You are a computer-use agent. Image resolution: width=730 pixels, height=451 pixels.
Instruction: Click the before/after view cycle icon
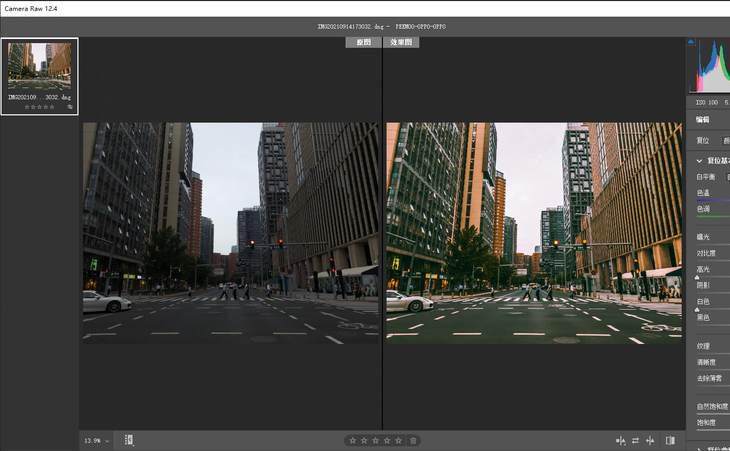pos(620,440)
